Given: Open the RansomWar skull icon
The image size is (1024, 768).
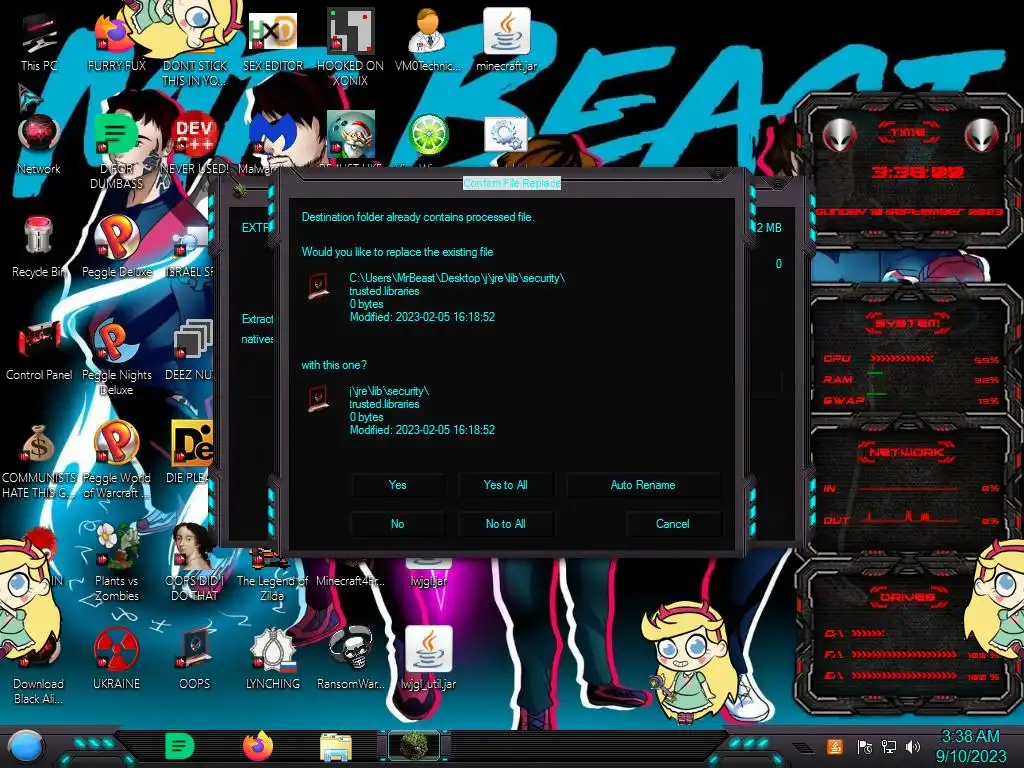Looking at the screenshot, I should [x=351, y=658].
